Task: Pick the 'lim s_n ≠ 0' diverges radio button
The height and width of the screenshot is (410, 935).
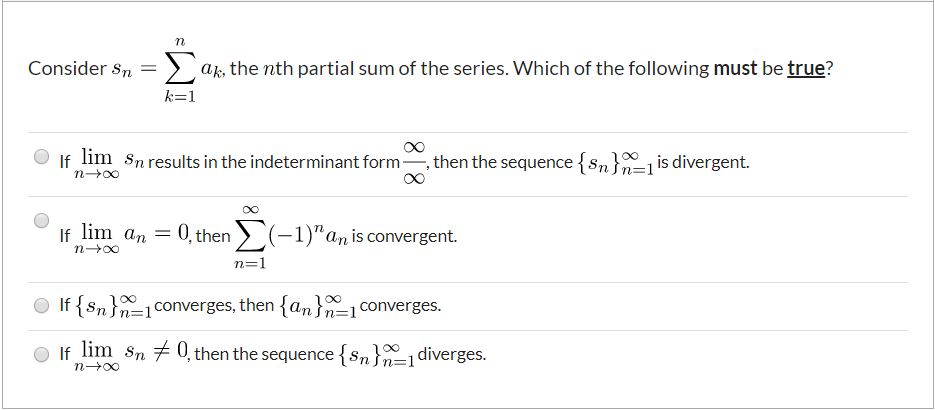Action: [41, 354]
